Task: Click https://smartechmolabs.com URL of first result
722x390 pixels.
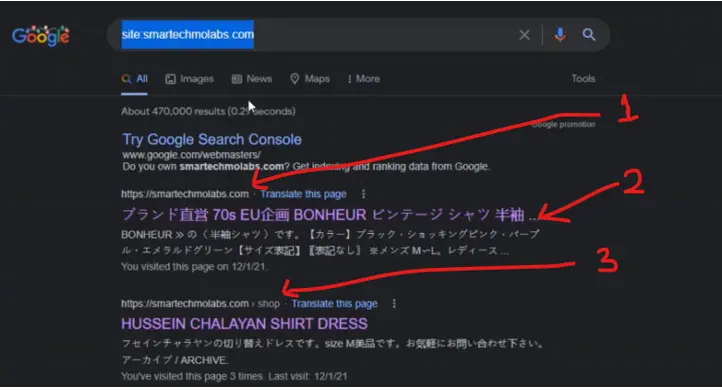Action: point(185,194)
